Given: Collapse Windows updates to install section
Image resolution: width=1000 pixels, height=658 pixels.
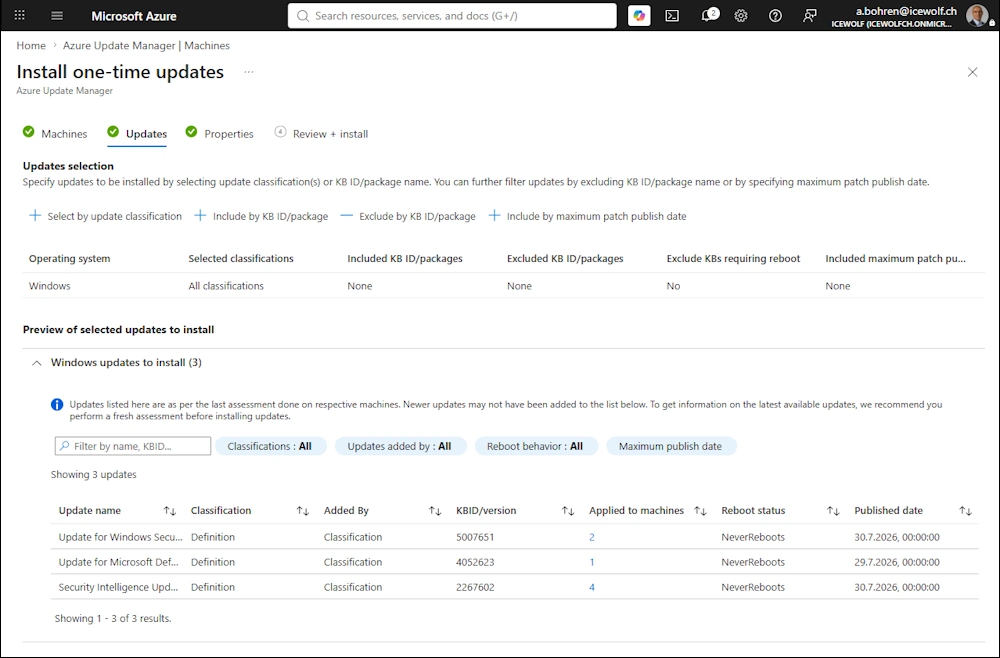Looking at the screenshot, I should click(37, 363).
